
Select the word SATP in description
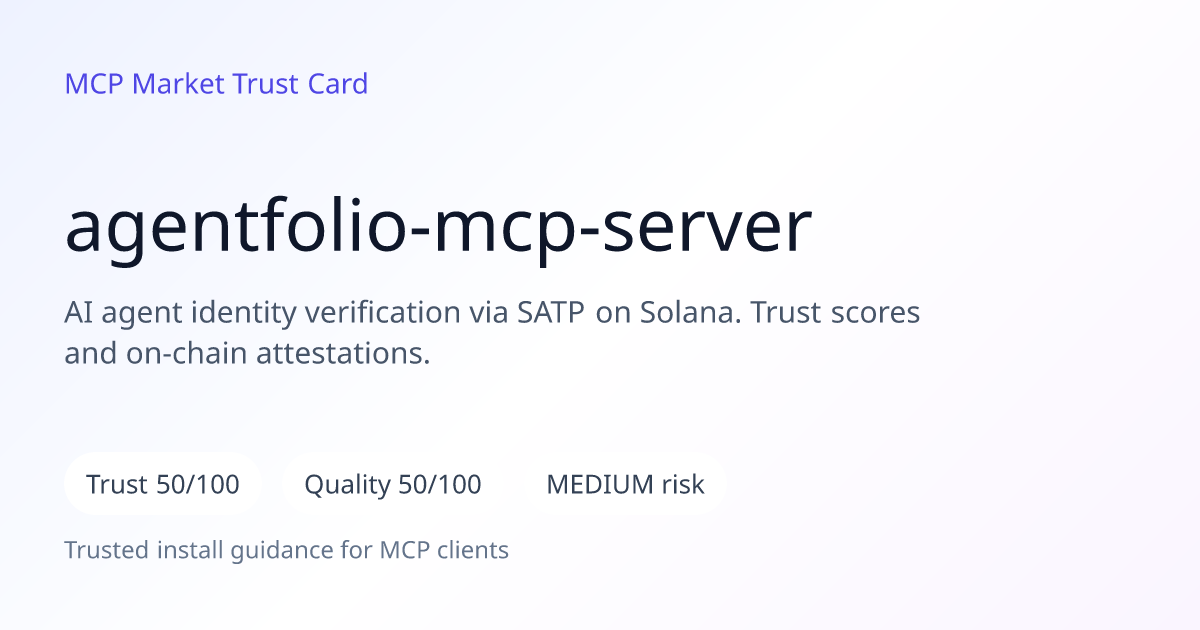[553, 313]
